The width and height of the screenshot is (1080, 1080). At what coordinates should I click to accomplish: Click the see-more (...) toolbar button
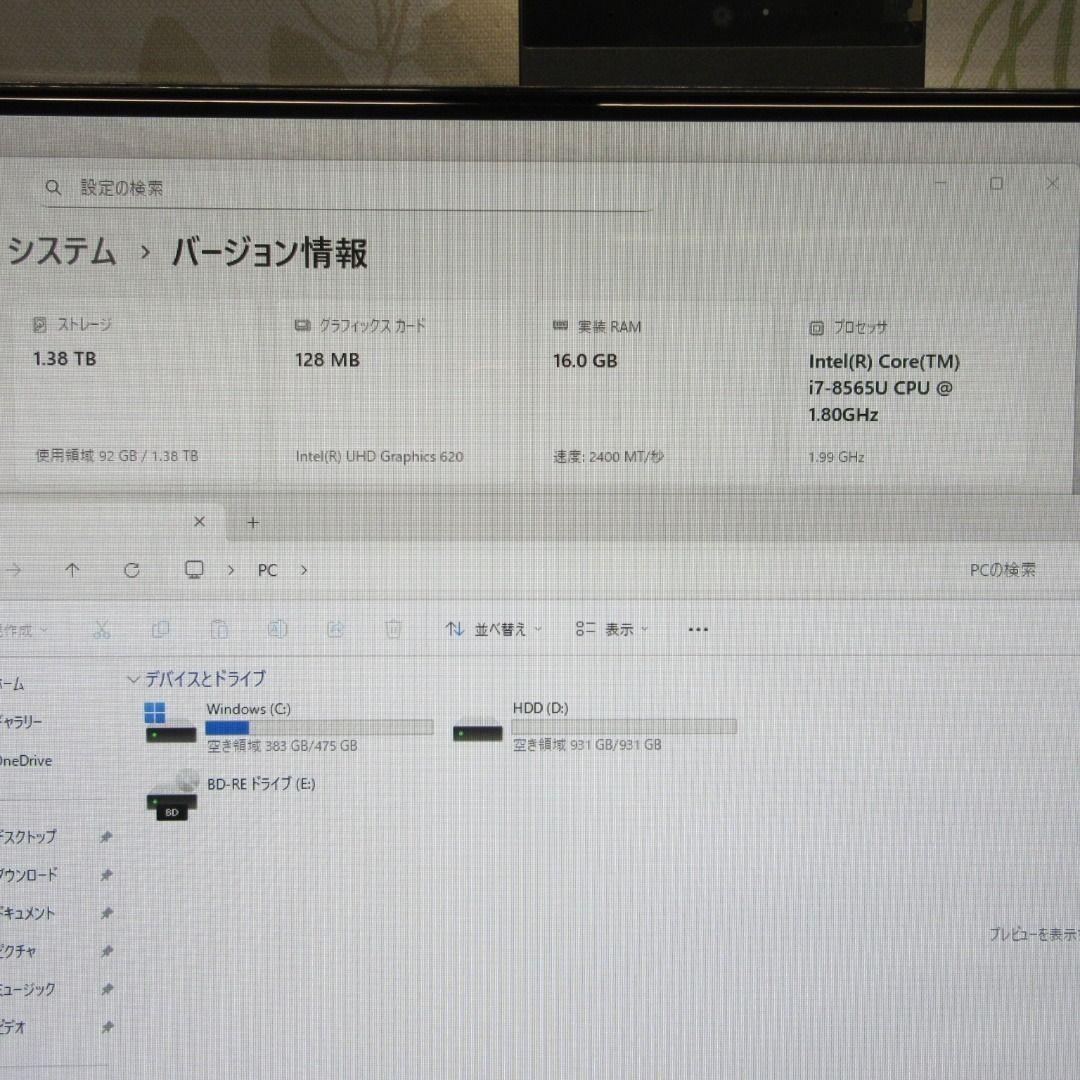click(698, 629)
